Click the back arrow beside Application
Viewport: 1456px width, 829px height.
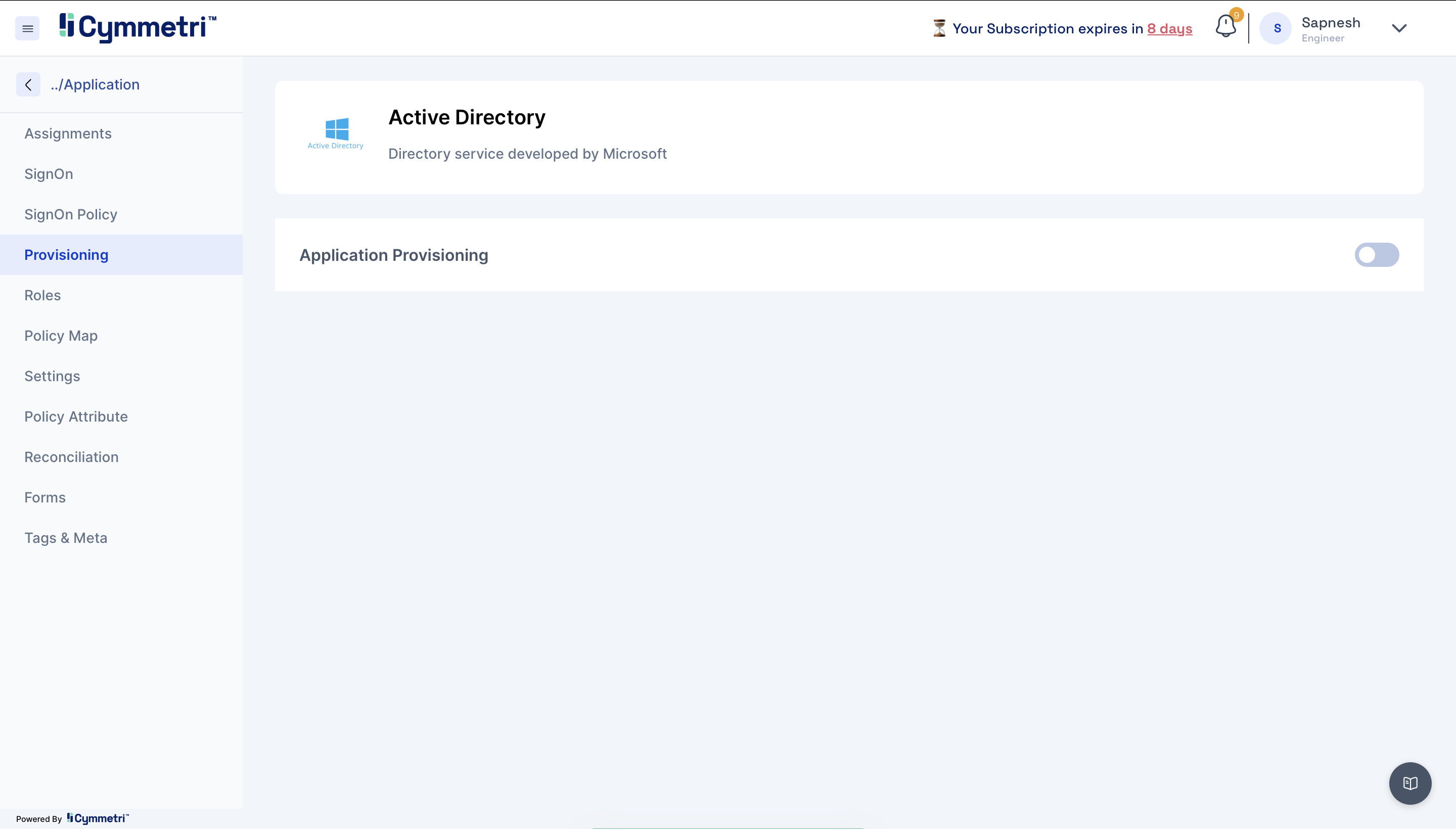click(28, 84)
